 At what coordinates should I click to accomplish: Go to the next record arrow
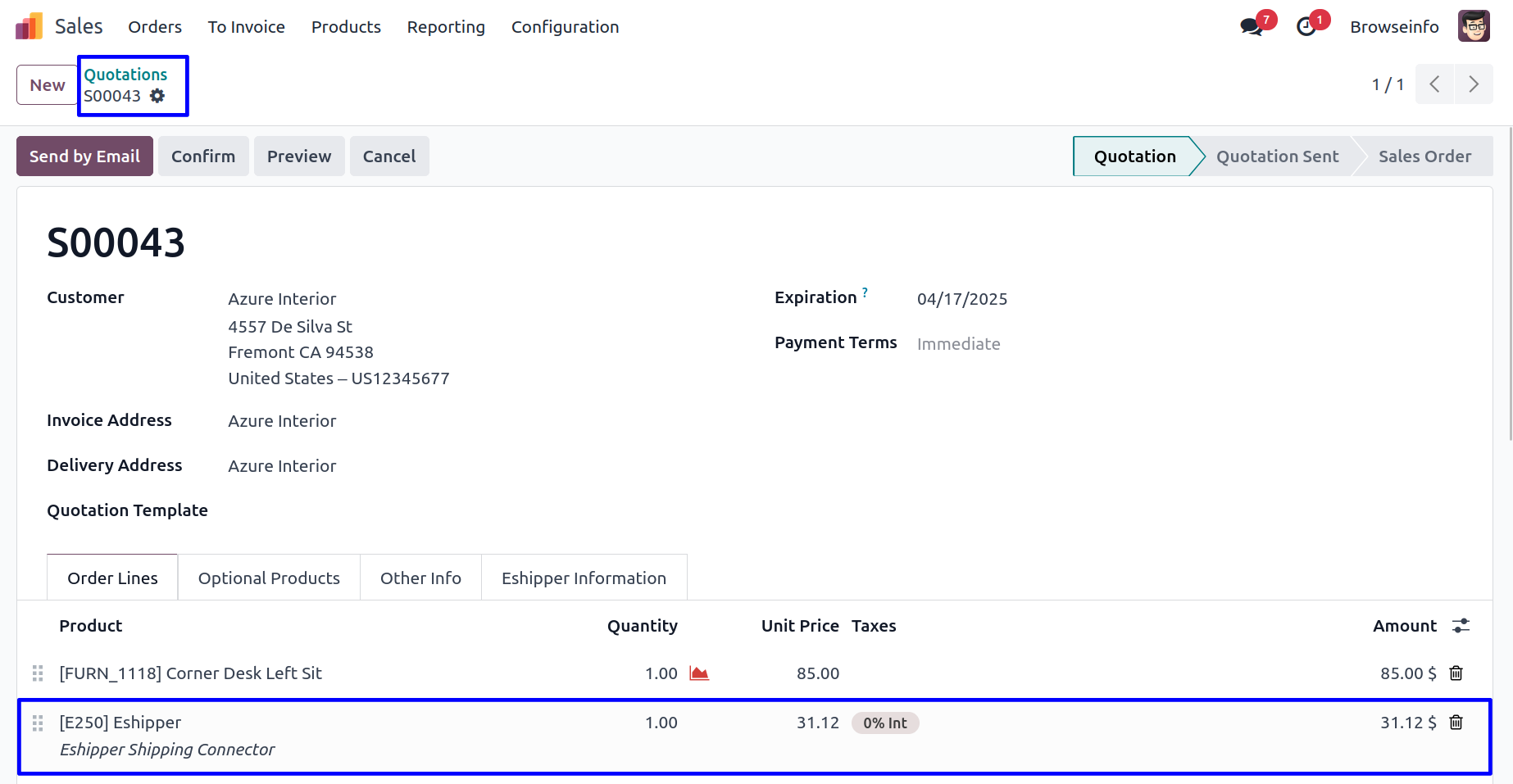click(x=1473, y=84)
